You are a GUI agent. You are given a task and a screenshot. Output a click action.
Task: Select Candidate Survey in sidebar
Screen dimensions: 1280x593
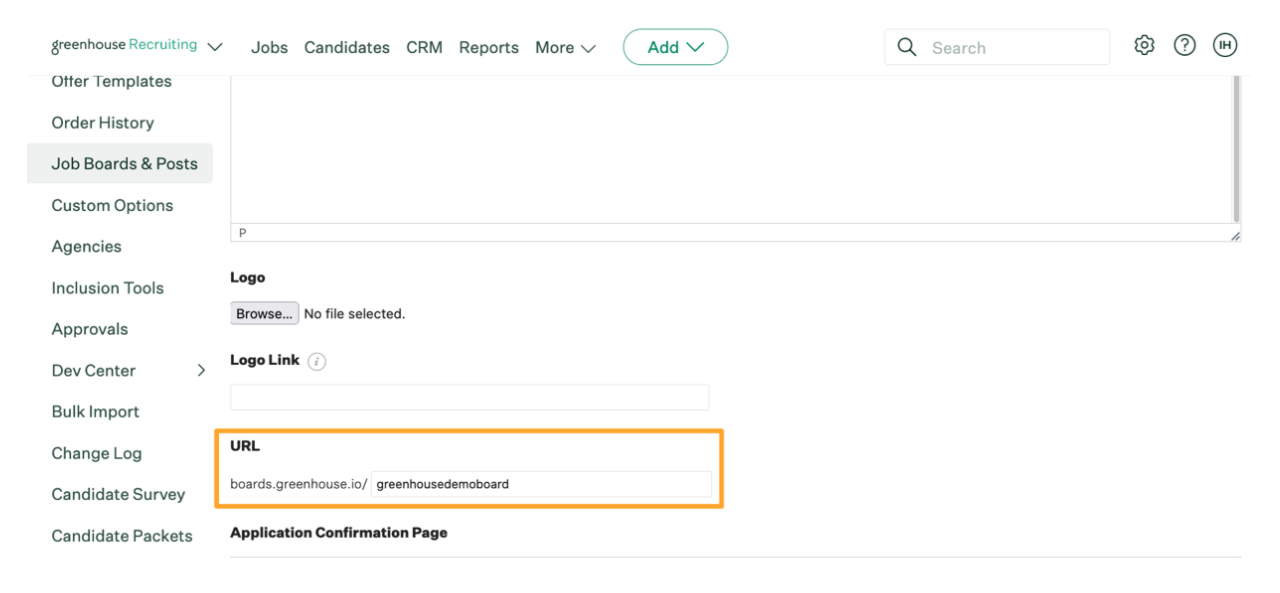click(x=118, y=494)
